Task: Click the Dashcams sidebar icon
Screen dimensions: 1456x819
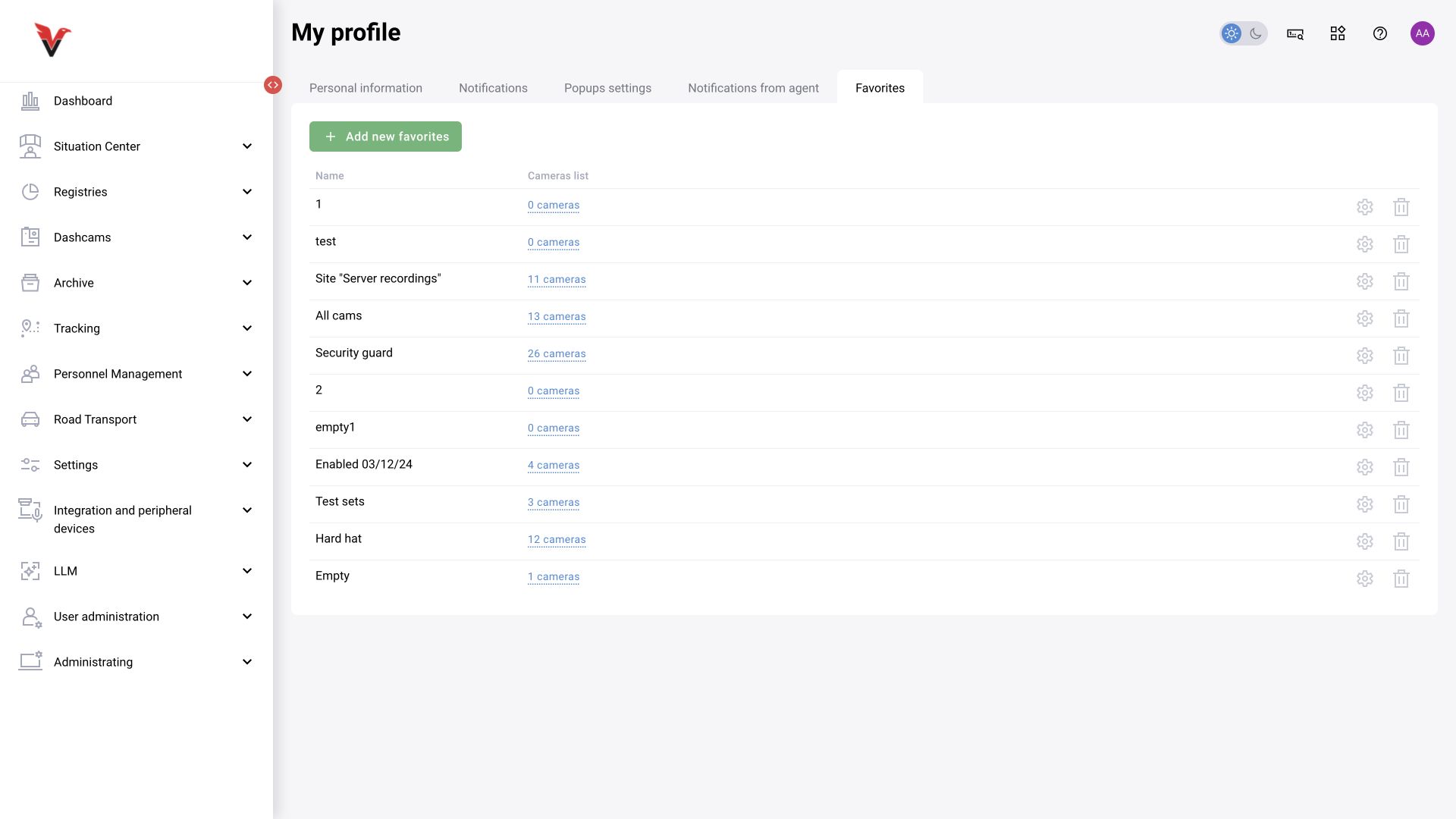Action: (x=30, y=237)
